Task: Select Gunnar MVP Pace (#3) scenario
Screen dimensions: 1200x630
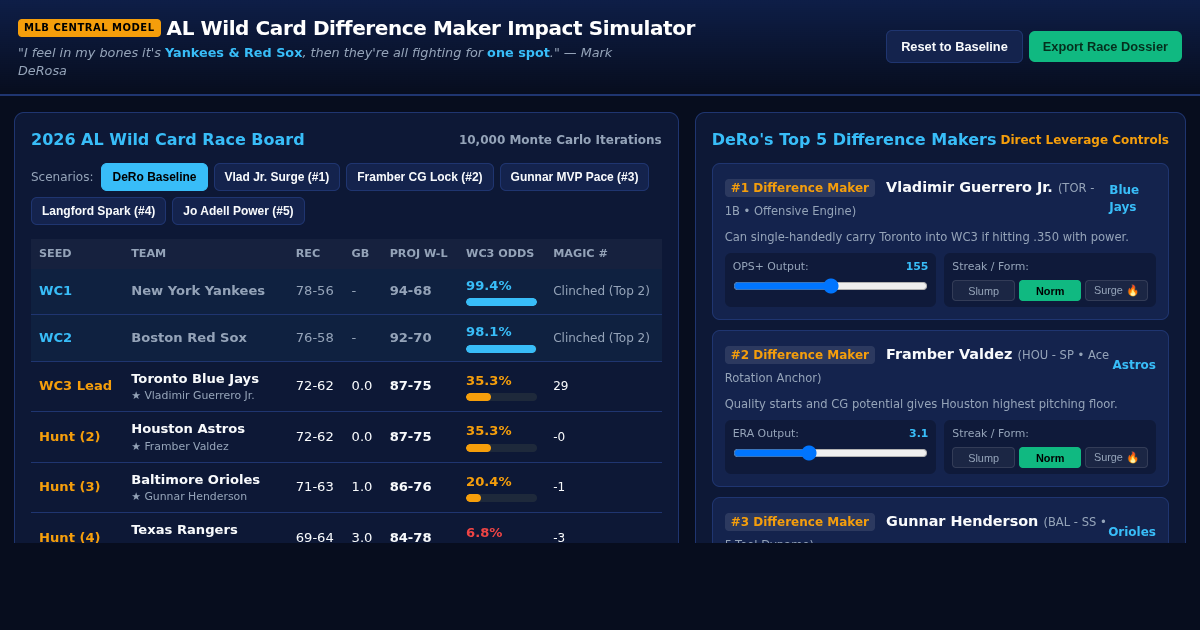Action: click(574, 177)
